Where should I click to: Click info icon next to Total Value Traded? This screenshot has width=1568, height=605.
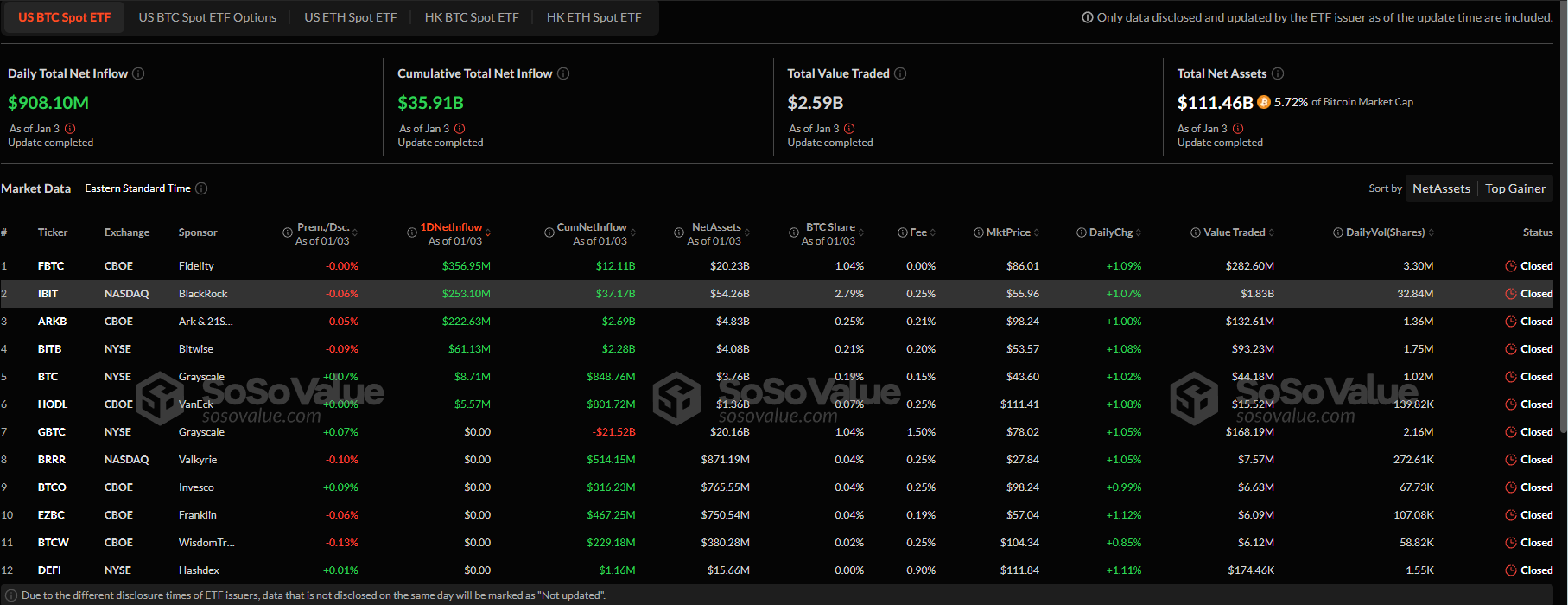pyautogui.click(x=900, y=73)
